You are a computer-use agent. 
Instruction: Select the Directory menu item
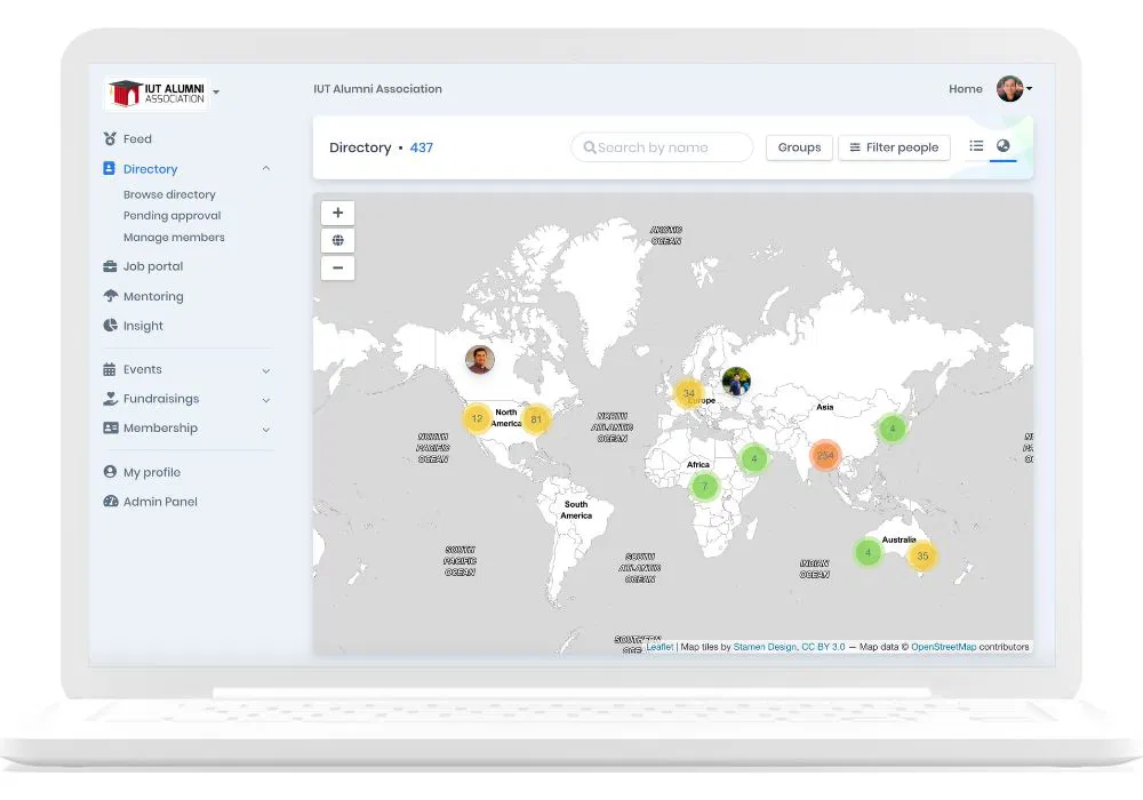150,169
